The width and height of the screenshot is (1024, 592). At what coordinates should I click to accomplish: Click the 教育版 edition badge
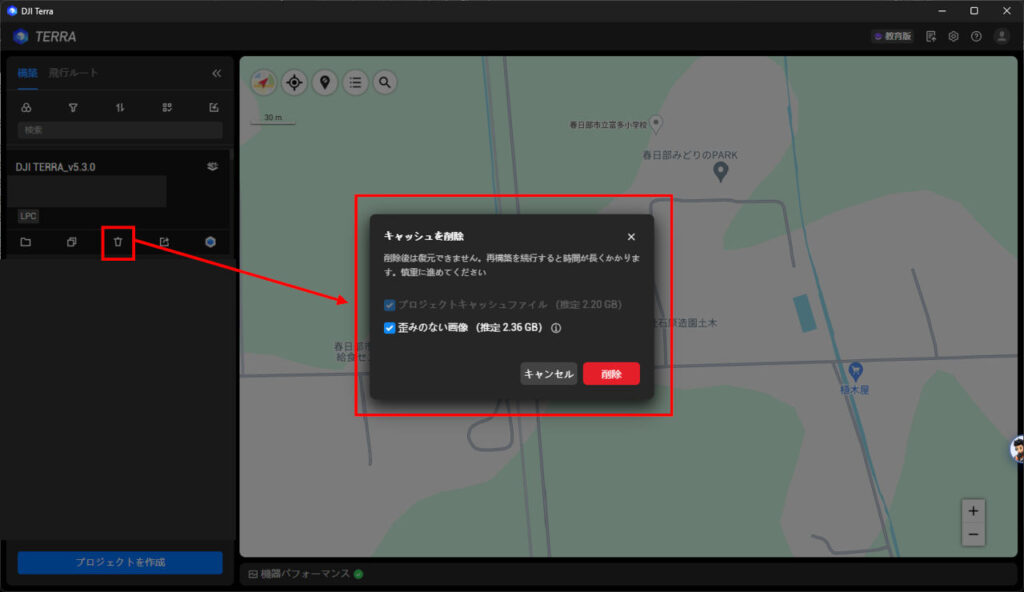(x=893, y=37)
